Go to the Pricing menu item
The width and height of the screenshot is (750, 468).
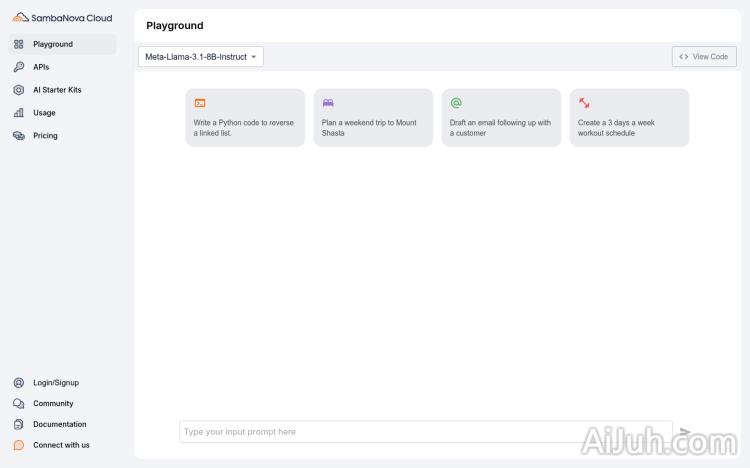[45, 136]
